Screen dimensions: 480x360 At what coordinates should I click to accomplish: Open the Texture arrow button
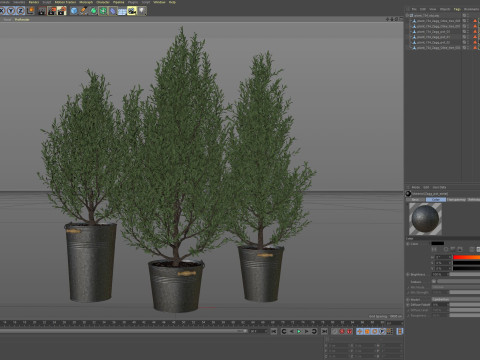tap(434, 281)
